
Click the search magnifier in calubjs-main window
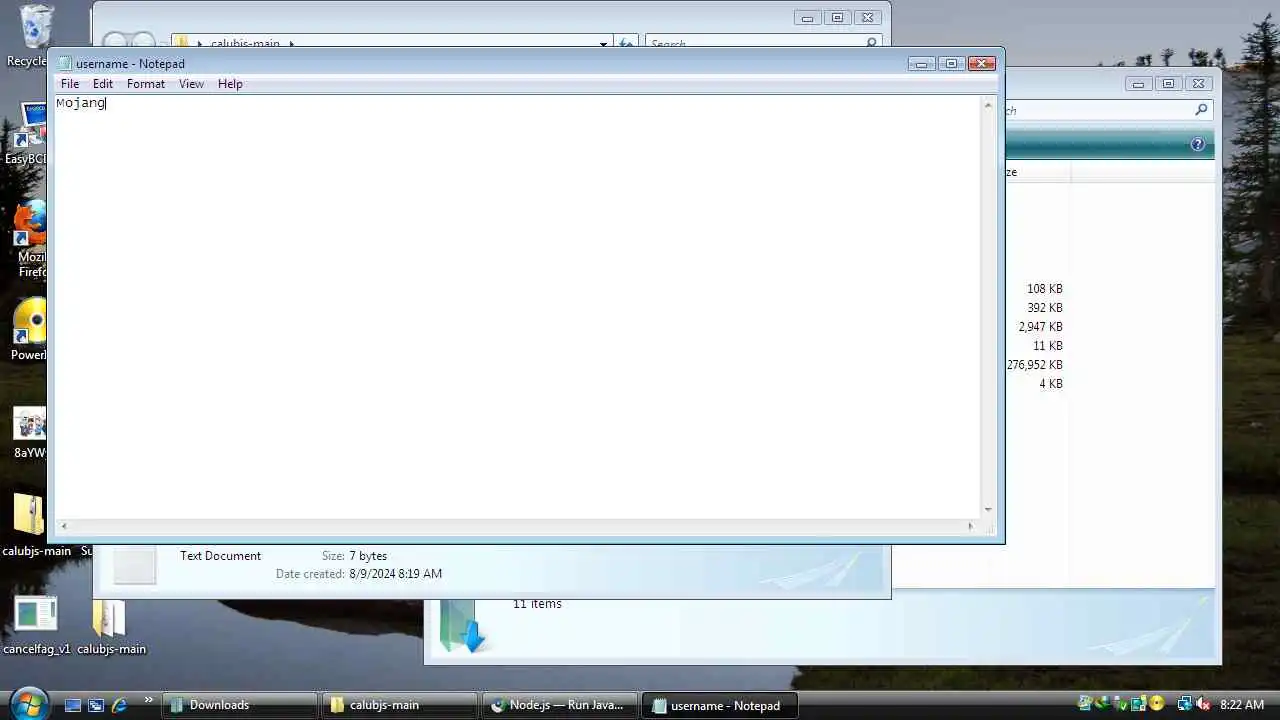871,44
